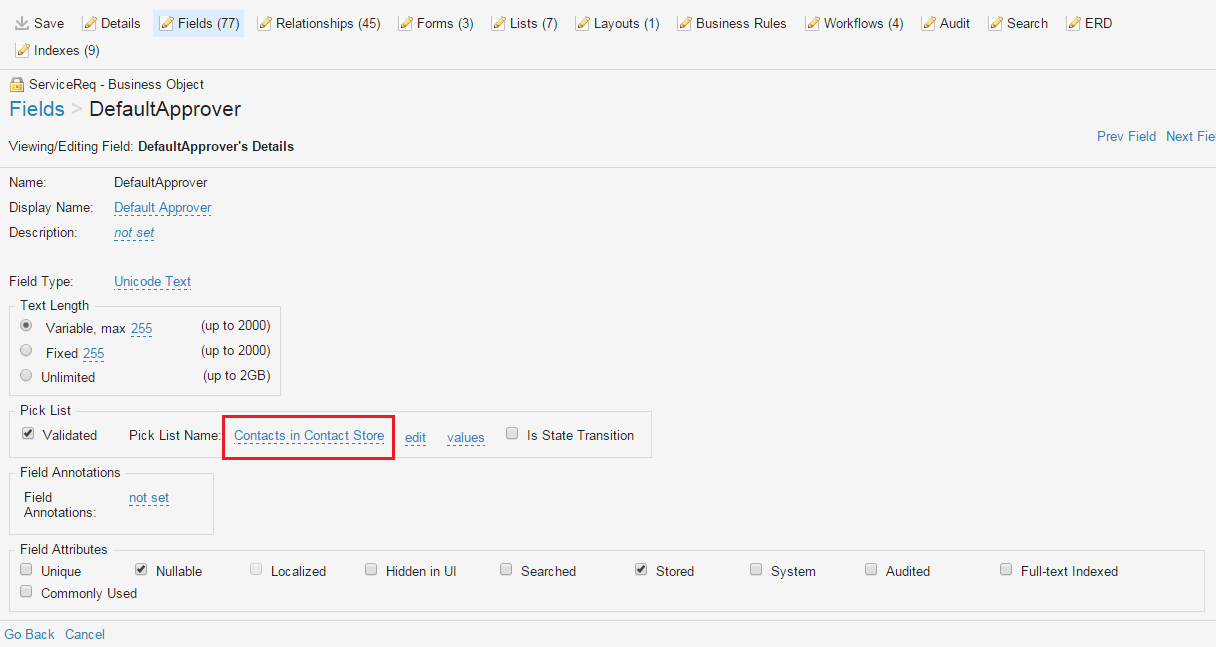Click the pencil icon beside Indexes (9)
The width and height of the screenshot is (1216, 647).
click(x=22, y=50)
